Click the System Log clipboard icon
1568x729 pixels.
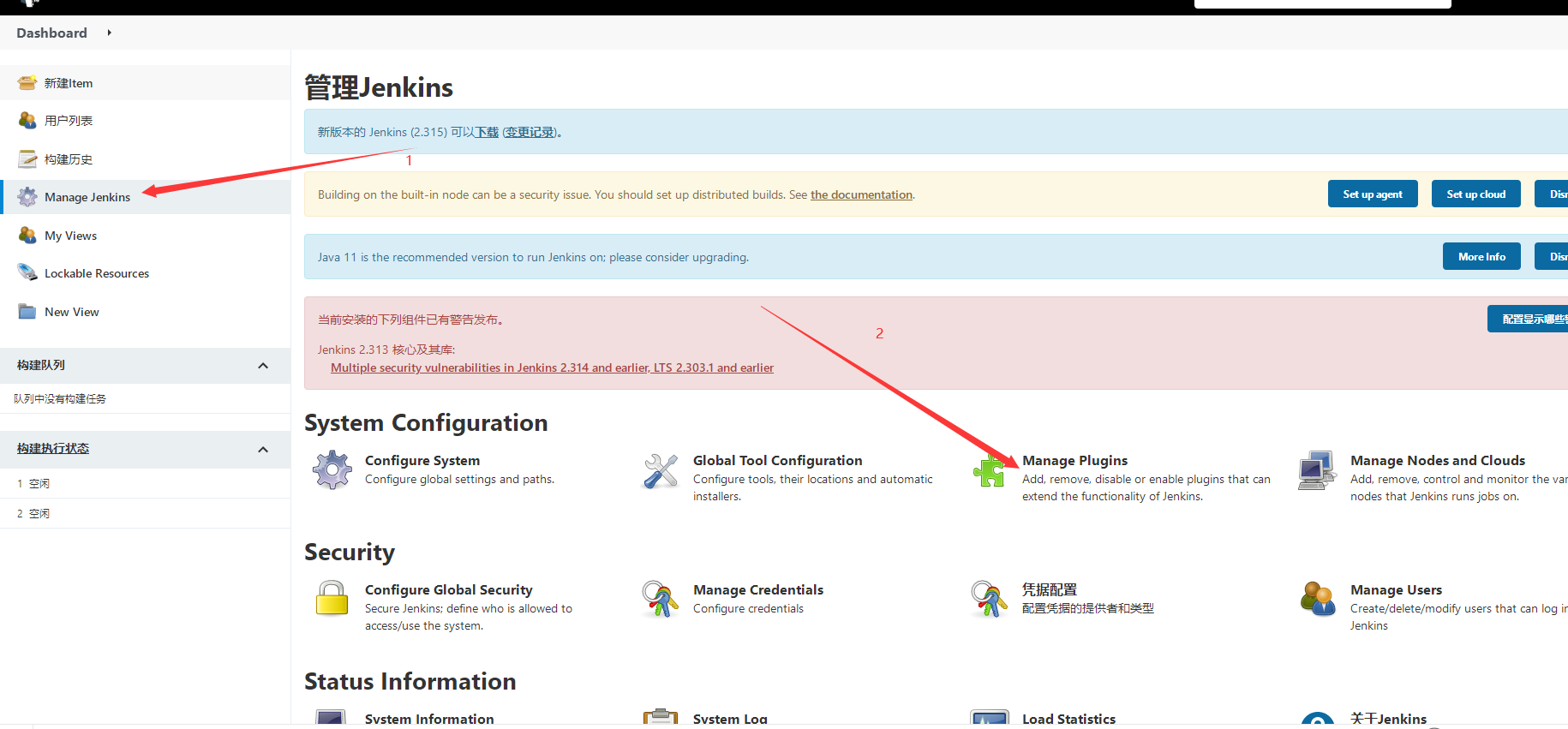(661, 718)
